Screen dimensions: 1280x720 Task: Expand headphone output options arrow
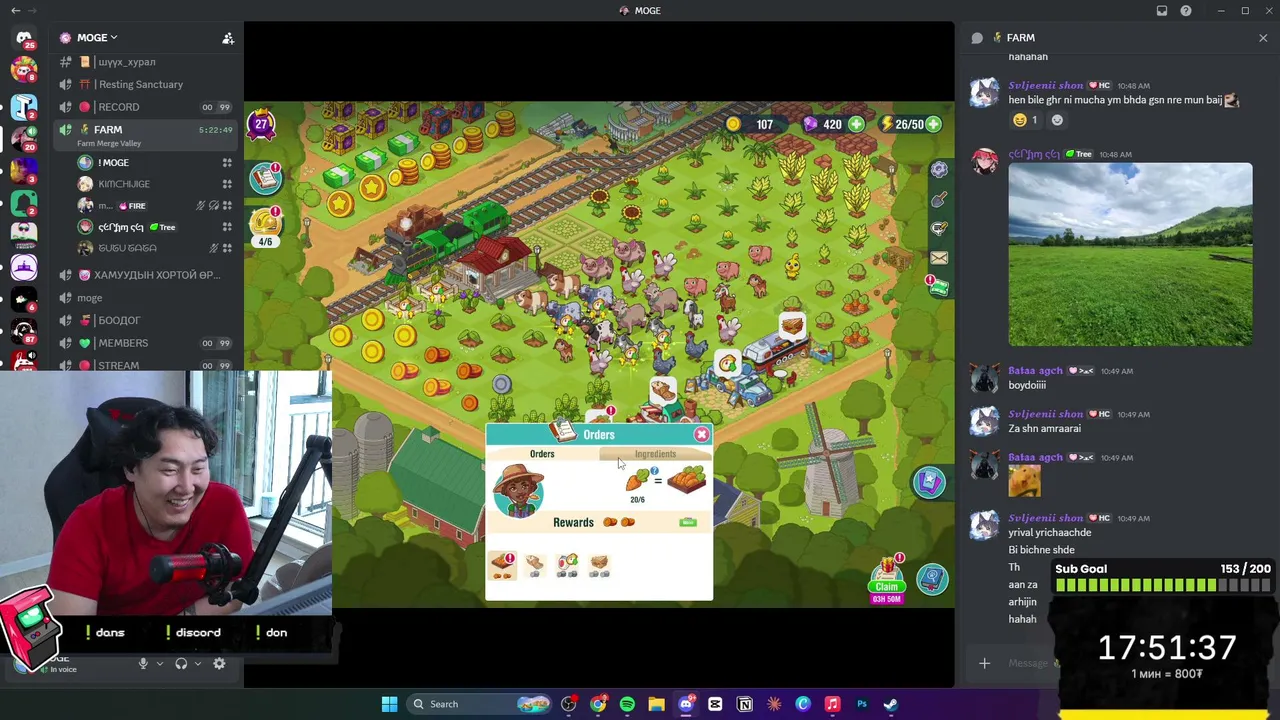(x=198, y=664)
